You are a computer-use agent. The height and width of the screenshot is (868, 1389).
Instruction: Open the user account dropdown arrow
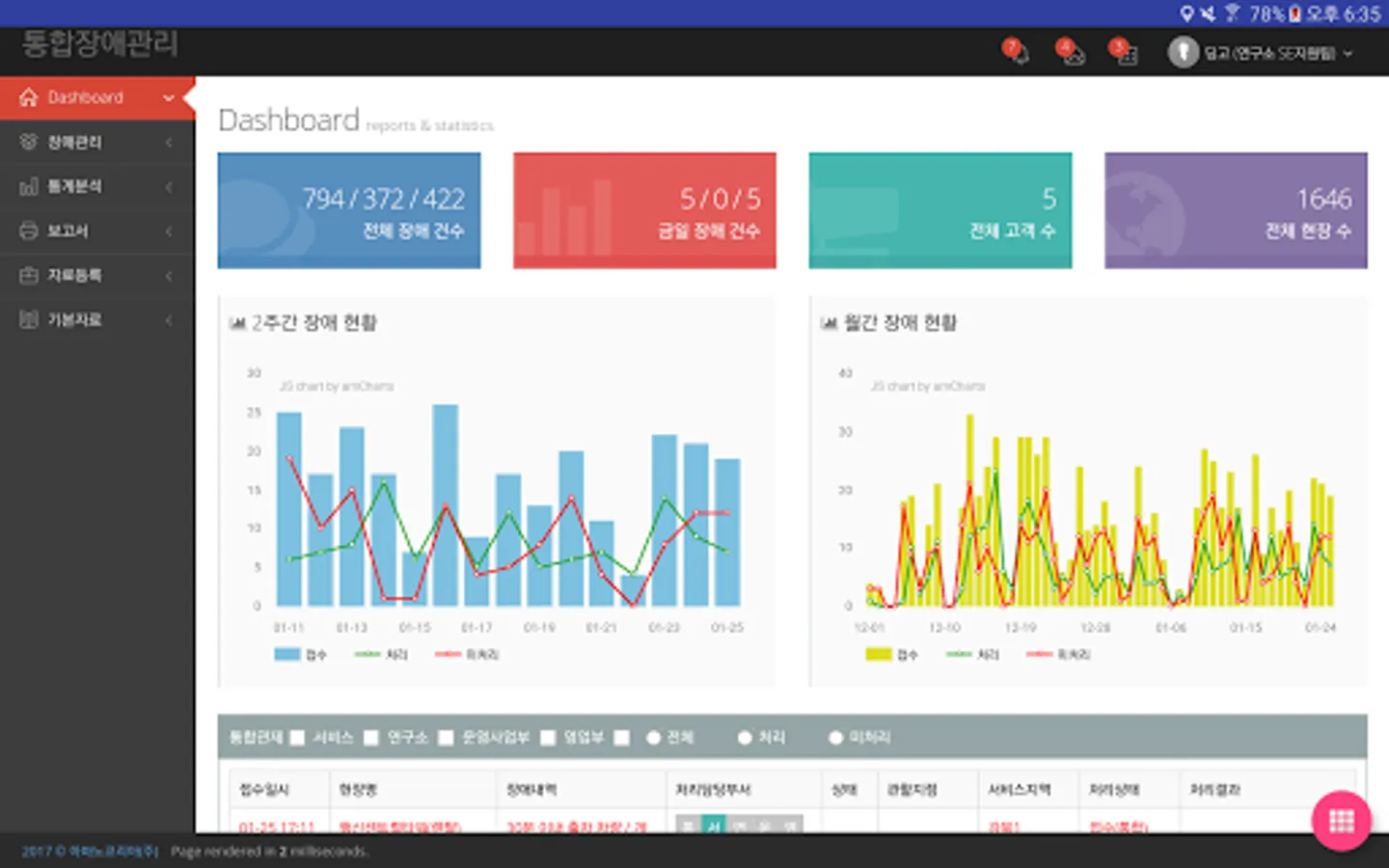click(1348, 53)
